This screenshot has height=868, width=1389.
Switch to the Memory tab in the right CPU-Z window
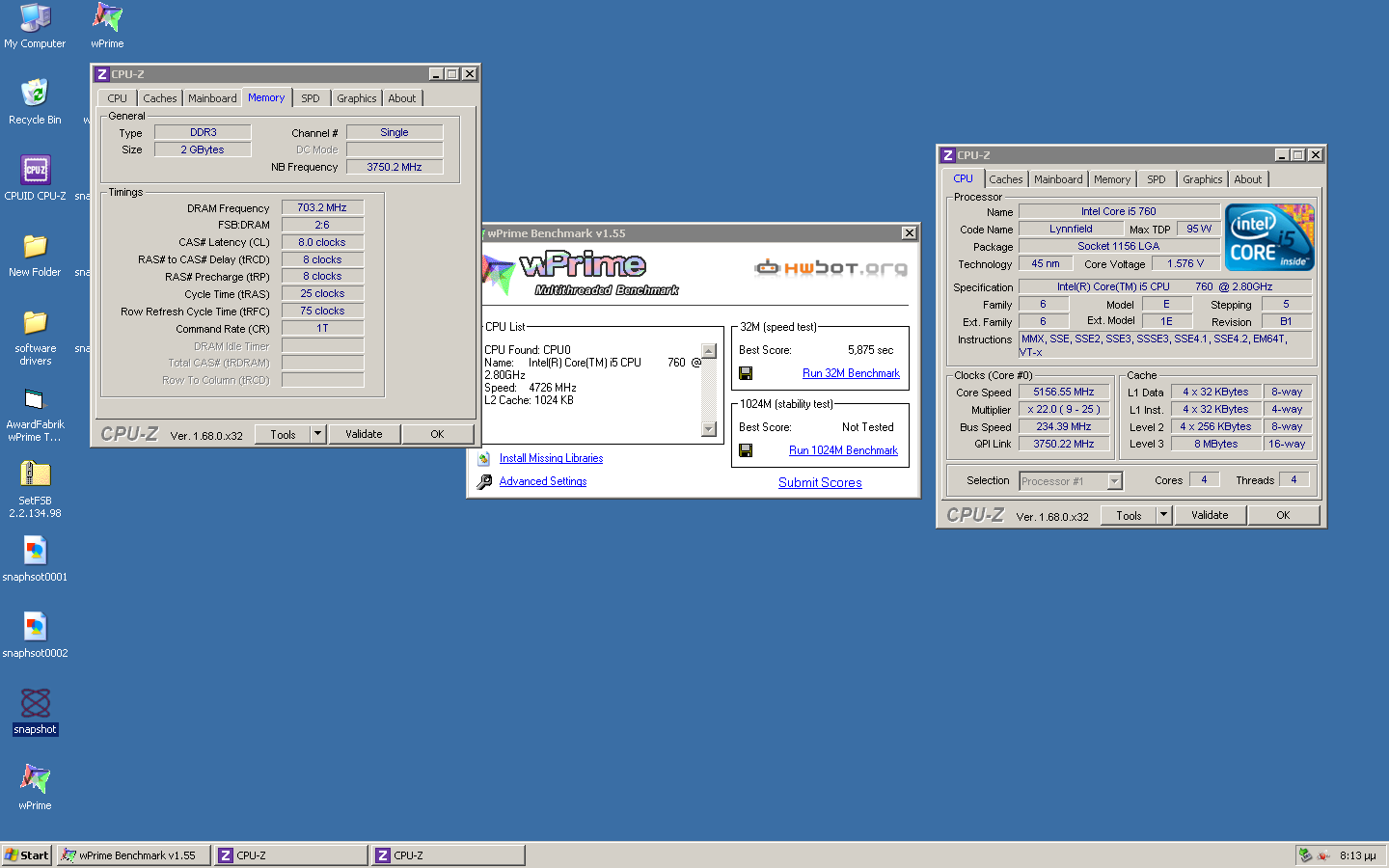pyautogui.click(x=1111, y=179)
